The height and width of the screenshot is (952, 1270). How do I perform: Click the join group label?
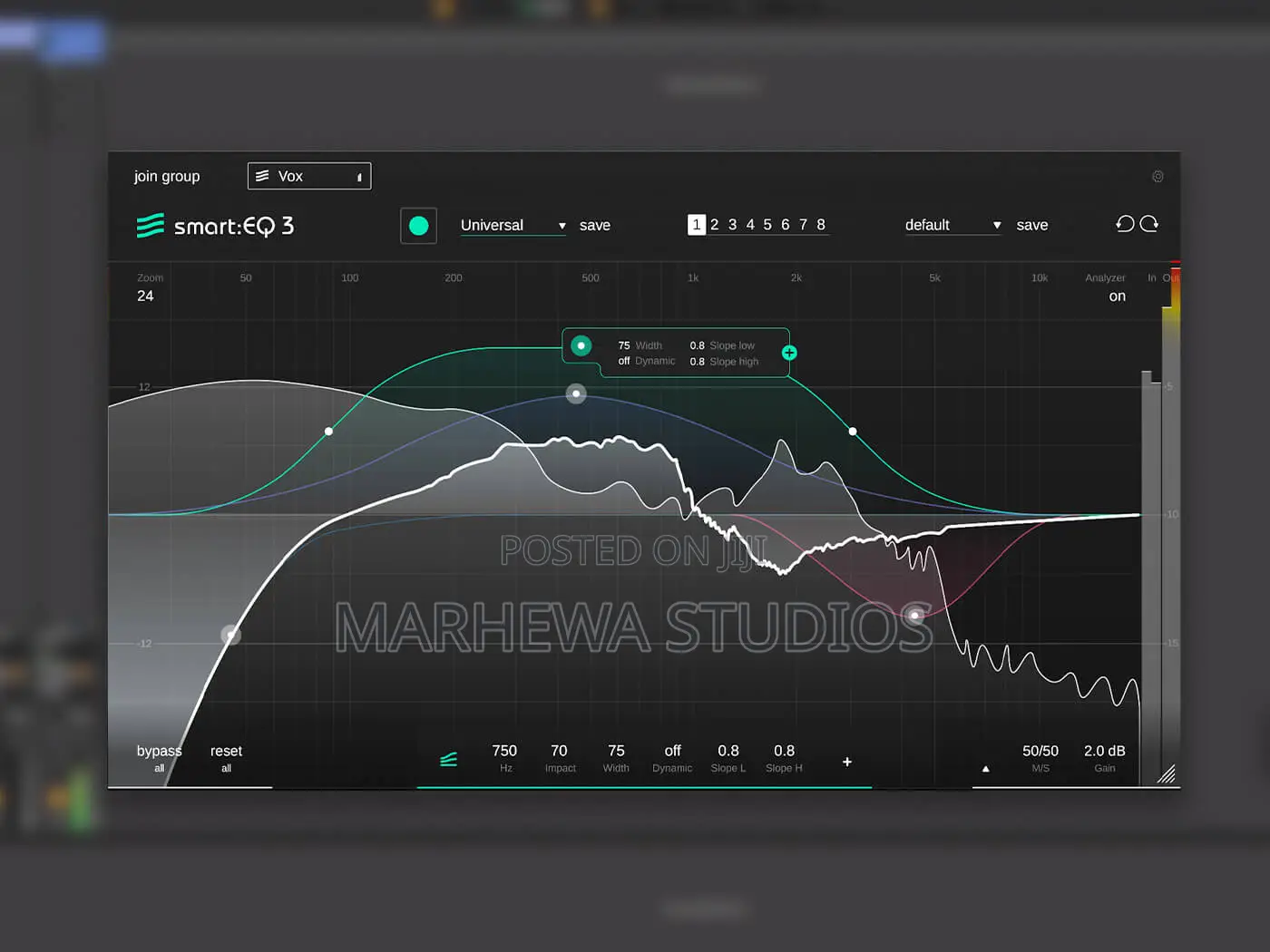(167, 176)
